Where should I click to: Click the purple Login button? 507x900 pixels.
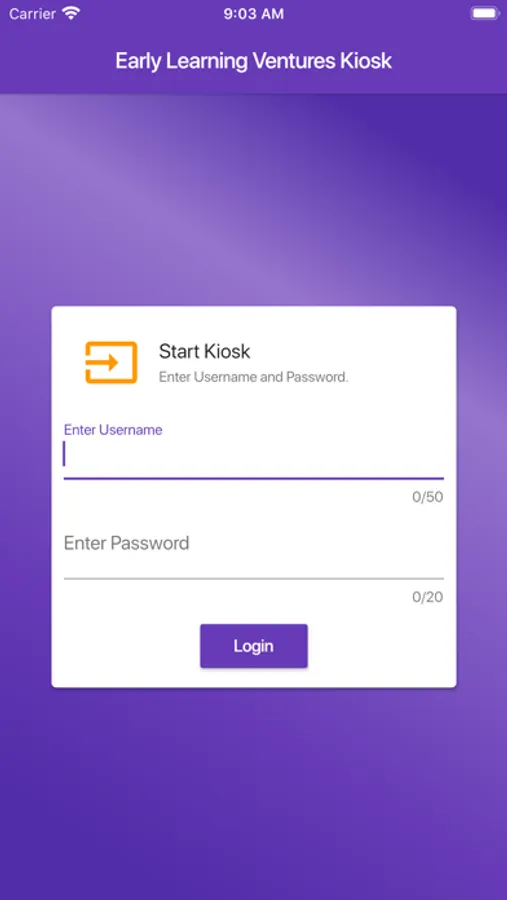[x=254, y=646]
